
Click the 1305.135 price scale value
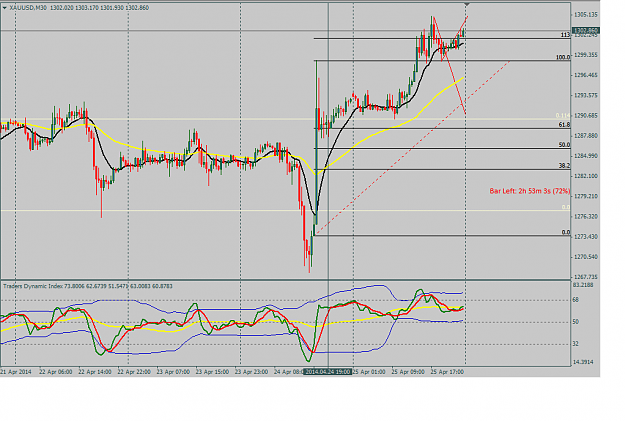pos(586,15)
